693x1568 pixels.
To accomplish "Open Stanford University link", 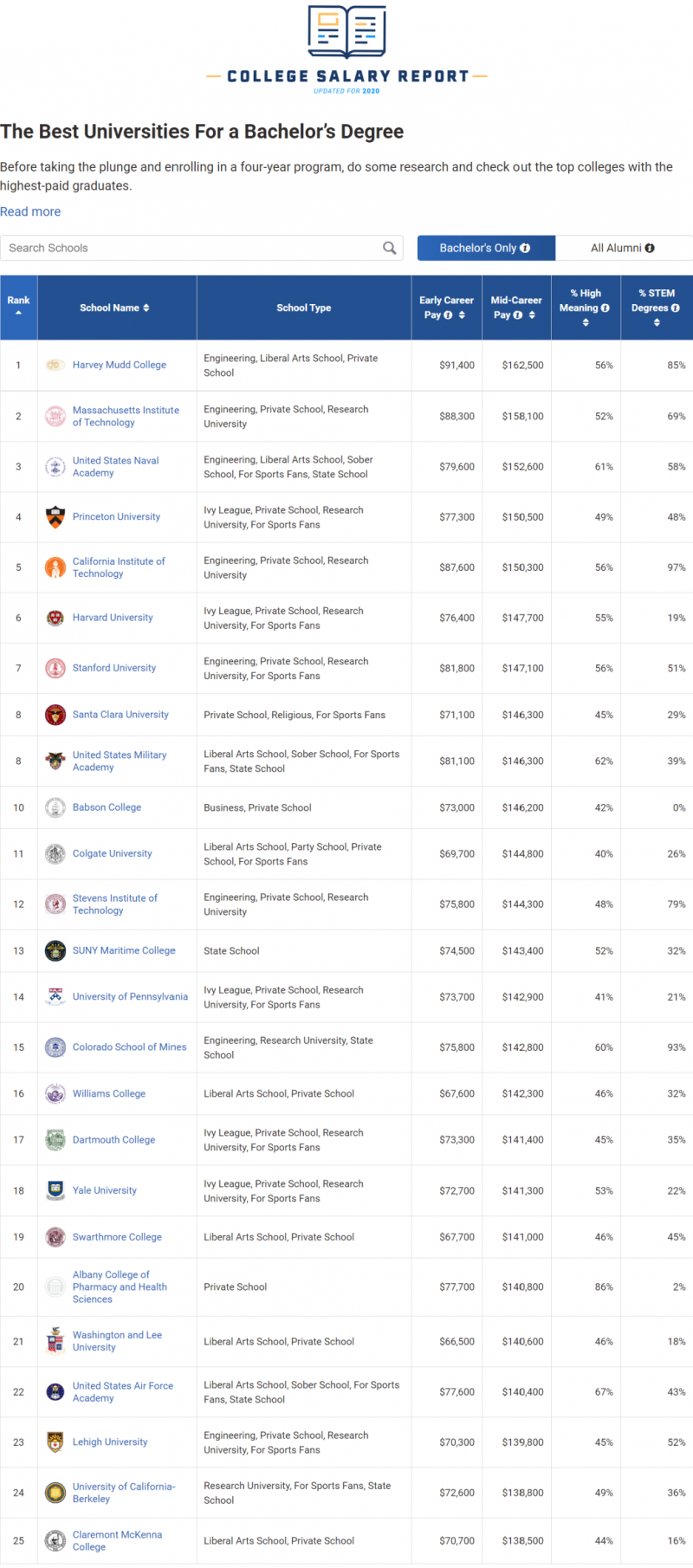I will [114, 668].
